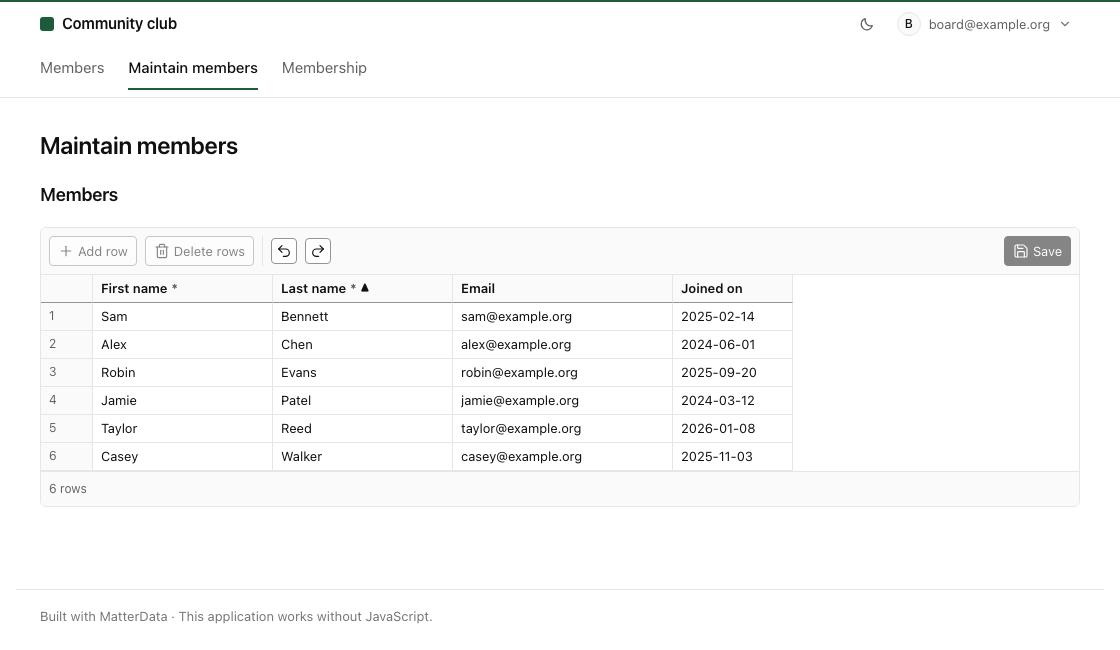Click the 2024-03-12 joined date cell
The width and height of the screenshot is (1120, 650).
tap(732, 400)
